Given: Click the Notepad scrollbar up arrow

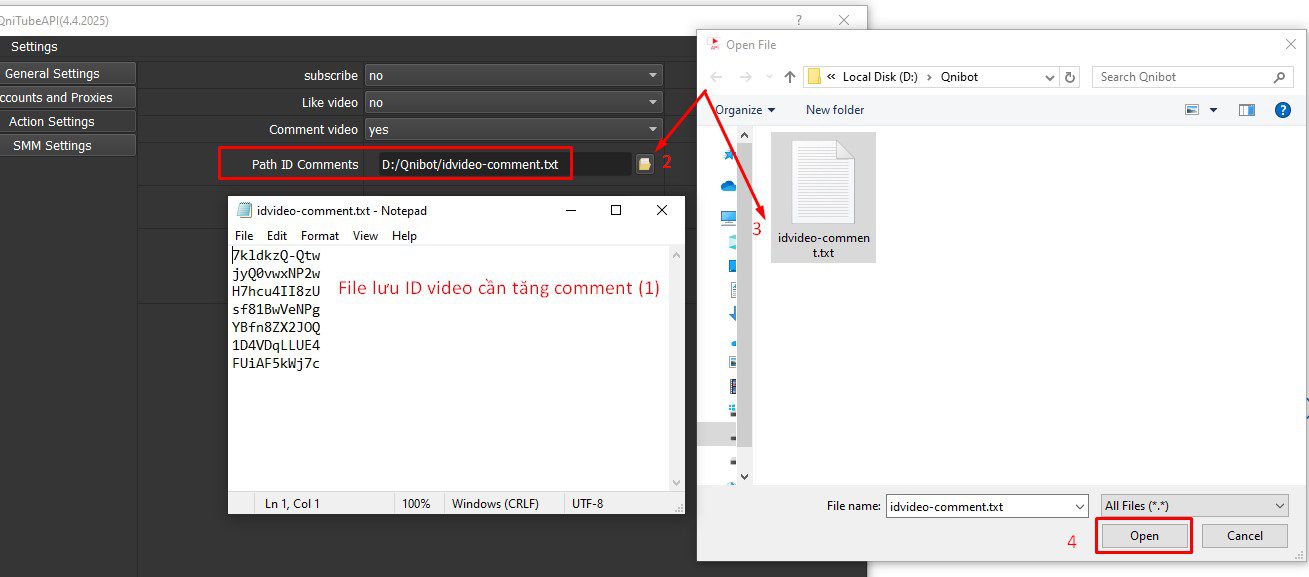Looking at the screenshot, I should click(x=677, y=256).
